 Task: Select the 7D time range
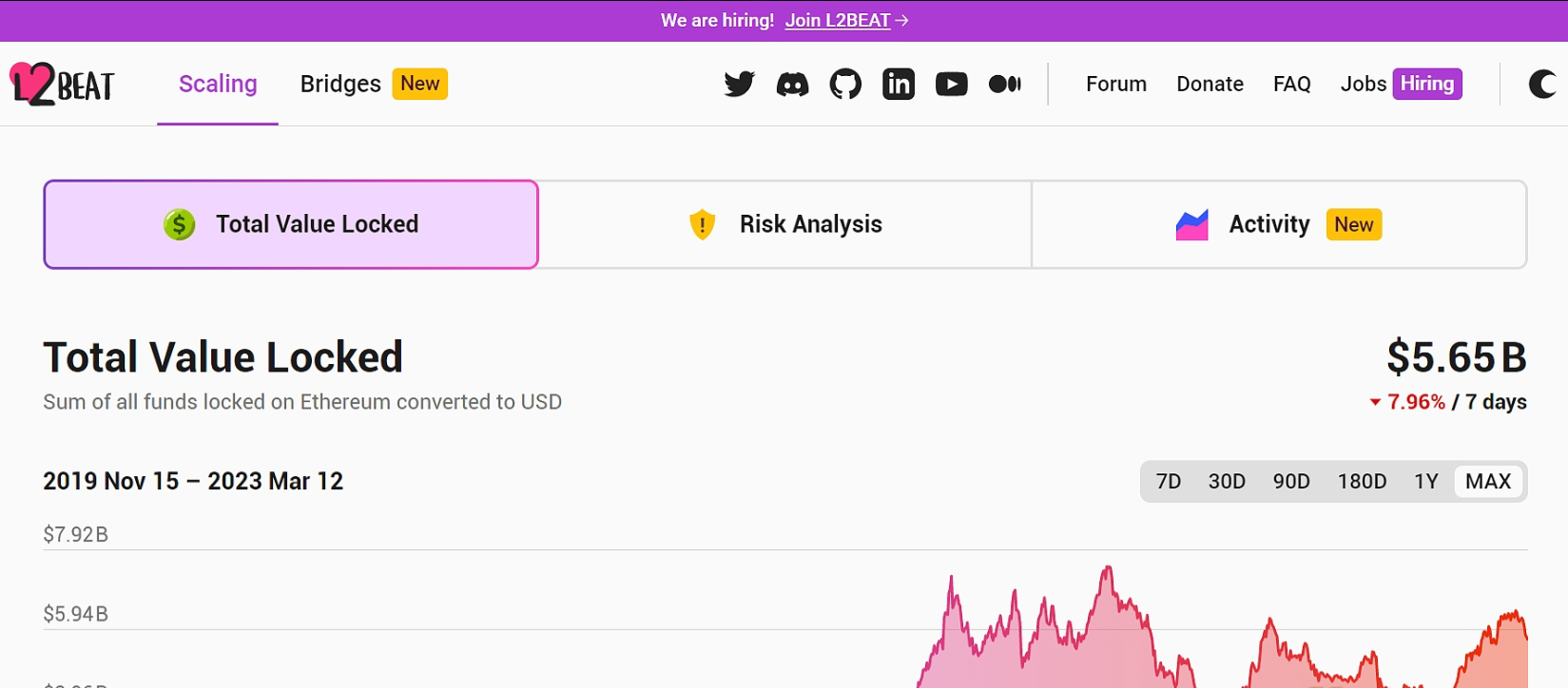click(x=1169, y=482)
